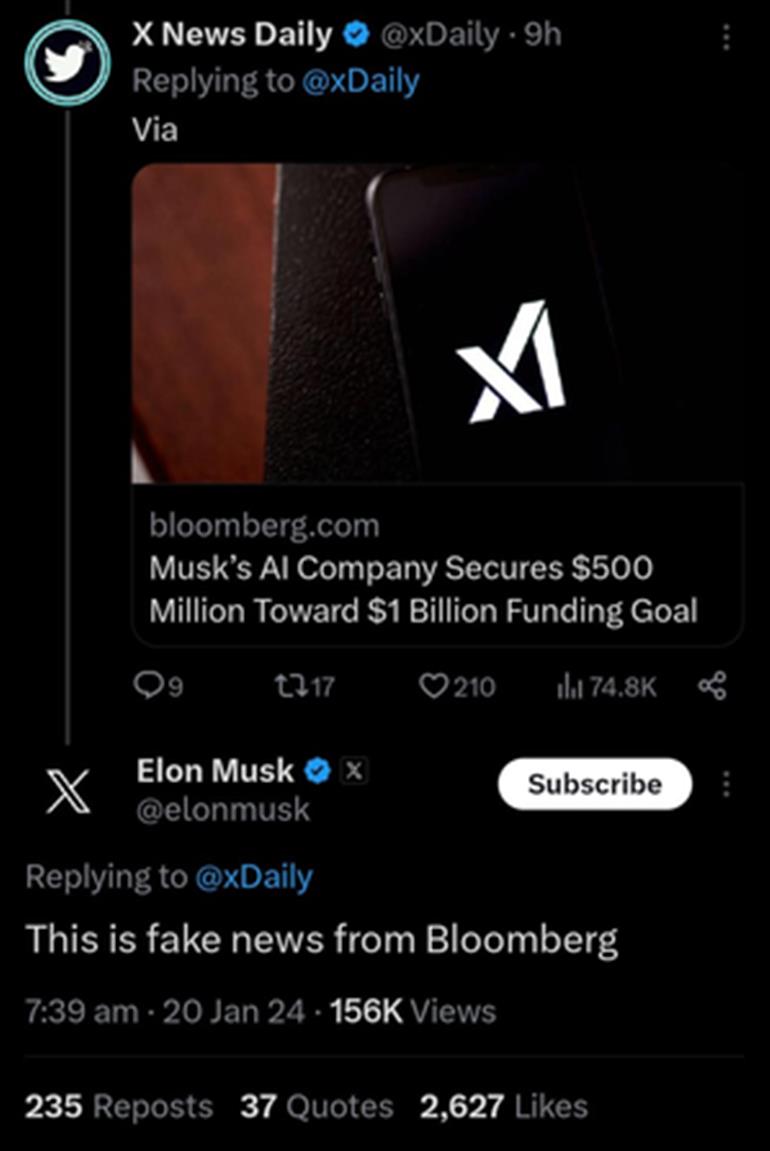
Task: Open more options on X News Daily tweet
Action: tap(726, 37)
